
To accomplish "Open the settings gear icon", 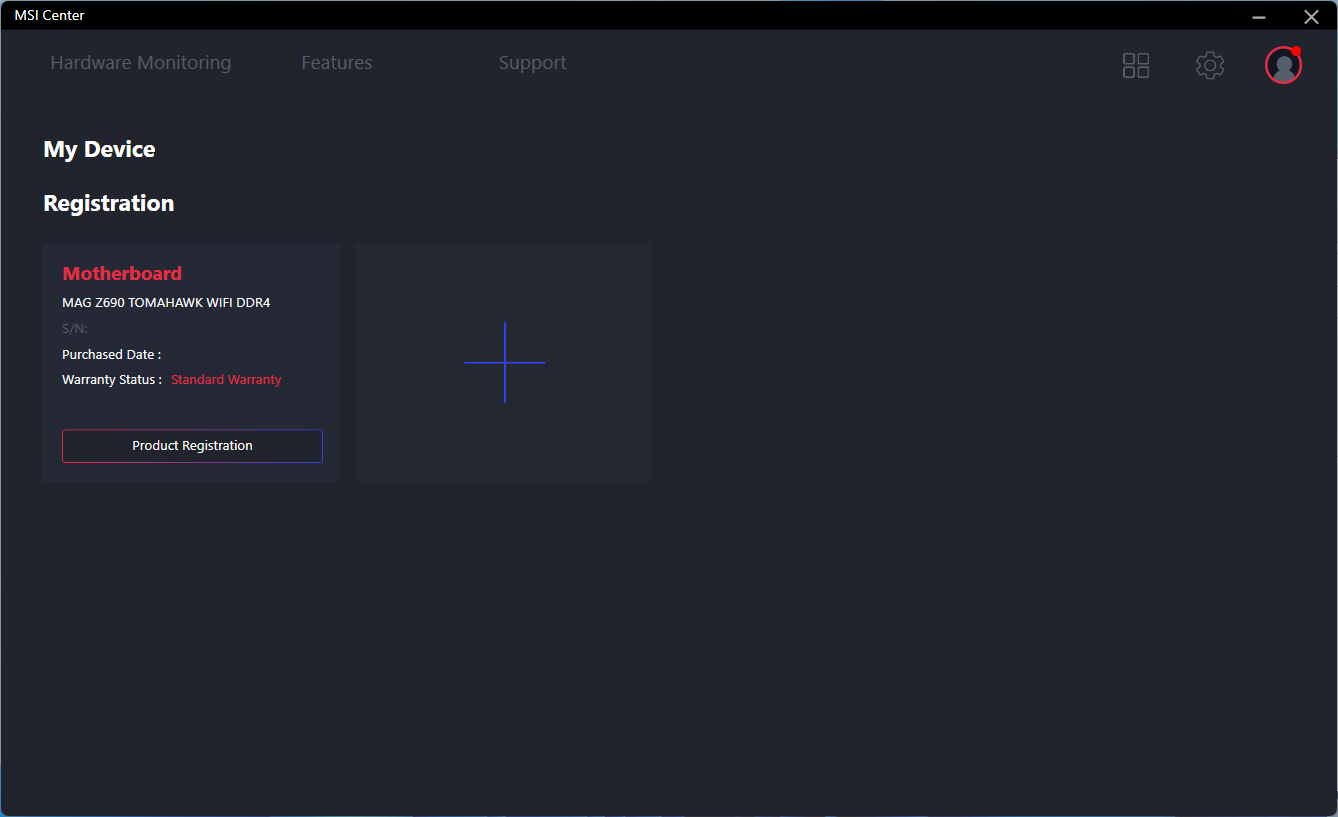I will [x=1210, y=66].
